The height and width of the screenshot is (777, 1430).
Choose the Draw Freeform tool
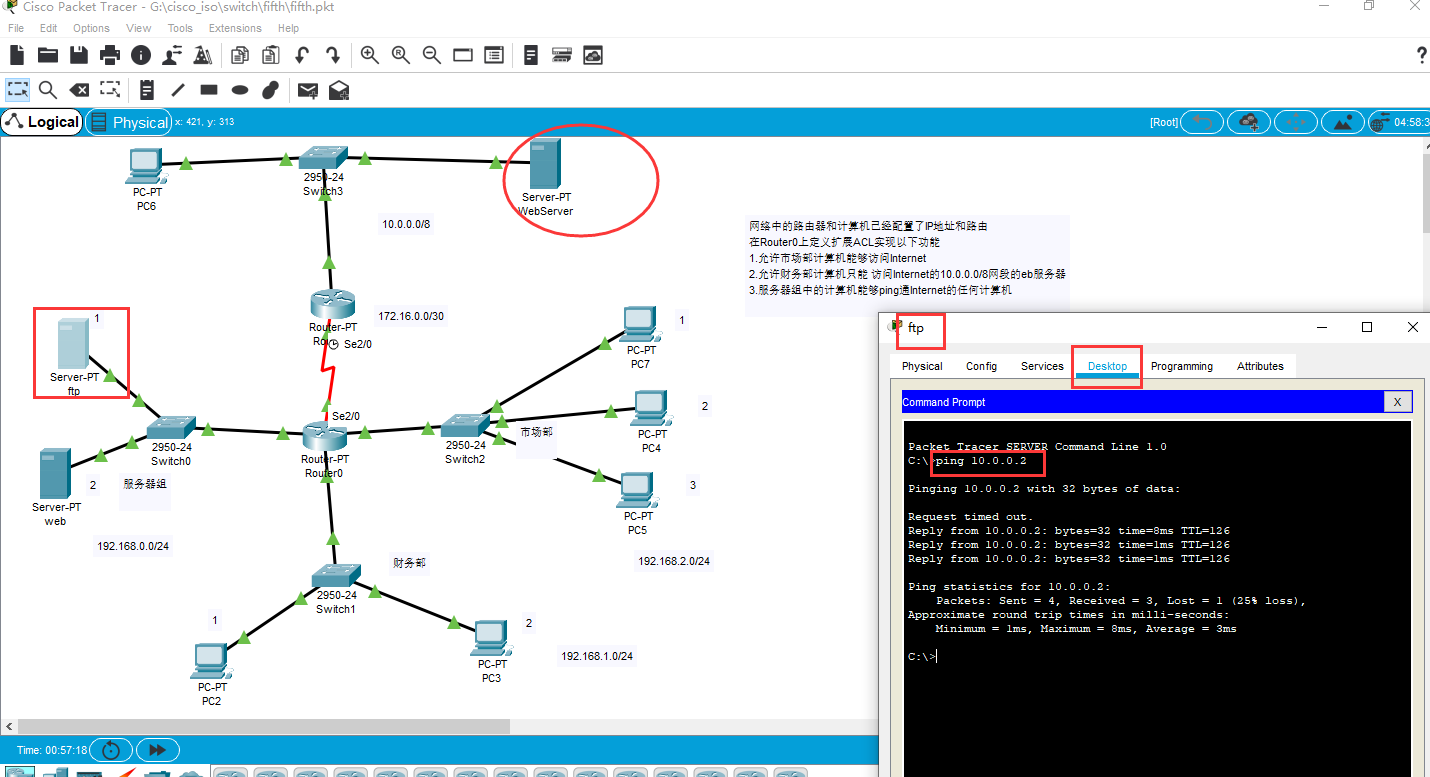[270, 90]
